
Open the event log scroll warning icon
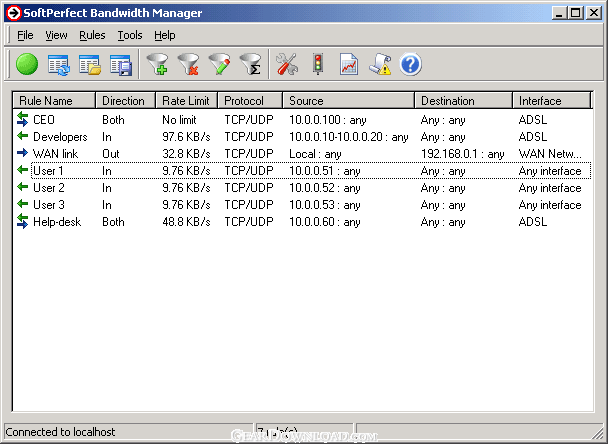380,64
